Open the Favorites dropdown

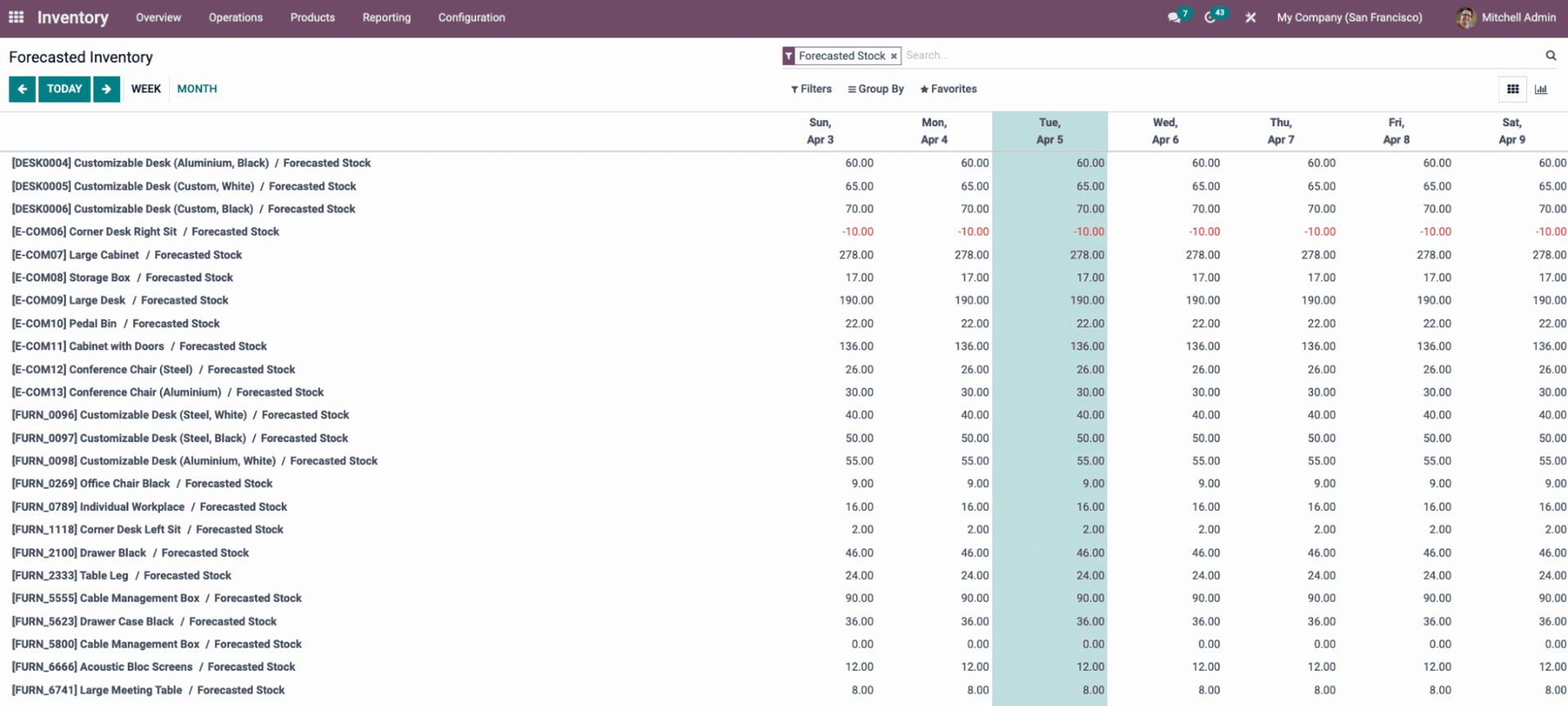coord(948,89)
